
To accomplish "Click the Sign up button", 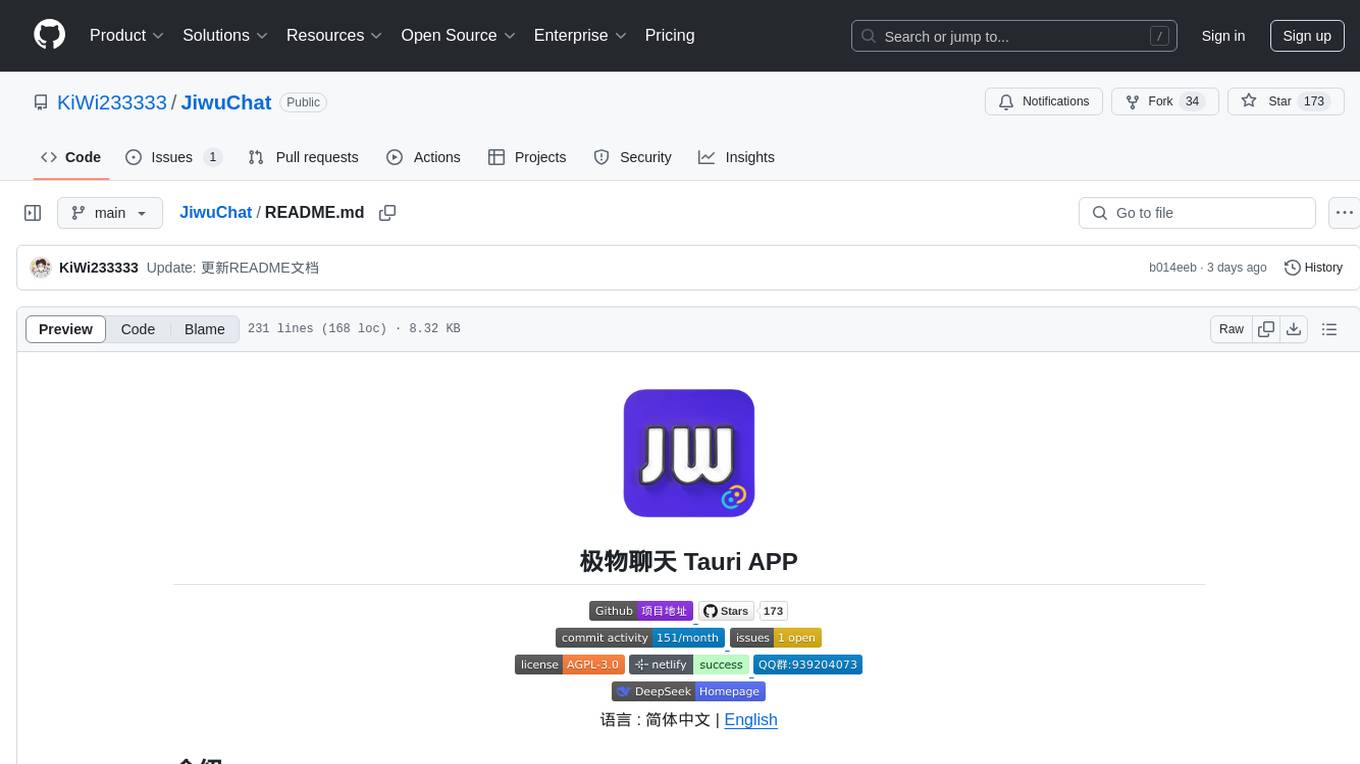I will 1307,36.
